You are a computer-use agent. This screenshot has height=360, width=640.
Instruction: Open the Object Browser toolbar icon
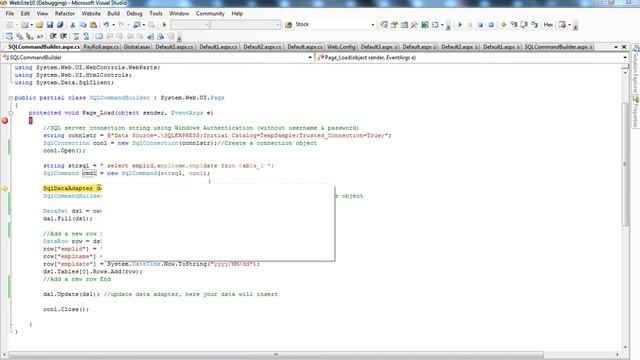pyautogui.click(x=404, y=25)
